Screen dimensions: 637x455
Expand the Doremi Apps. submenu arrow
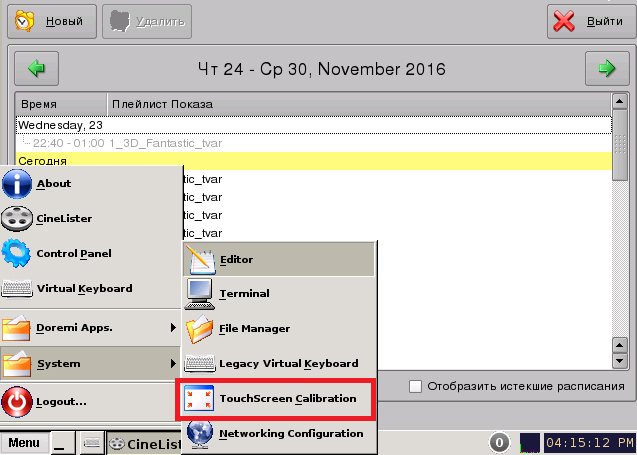pyautogui.click(x=173, y=327)
